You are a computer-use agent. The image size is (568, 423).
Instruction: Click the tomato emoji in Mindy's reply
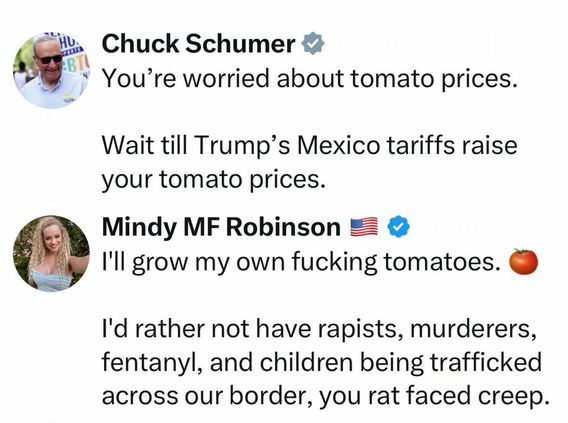(523, 261)
